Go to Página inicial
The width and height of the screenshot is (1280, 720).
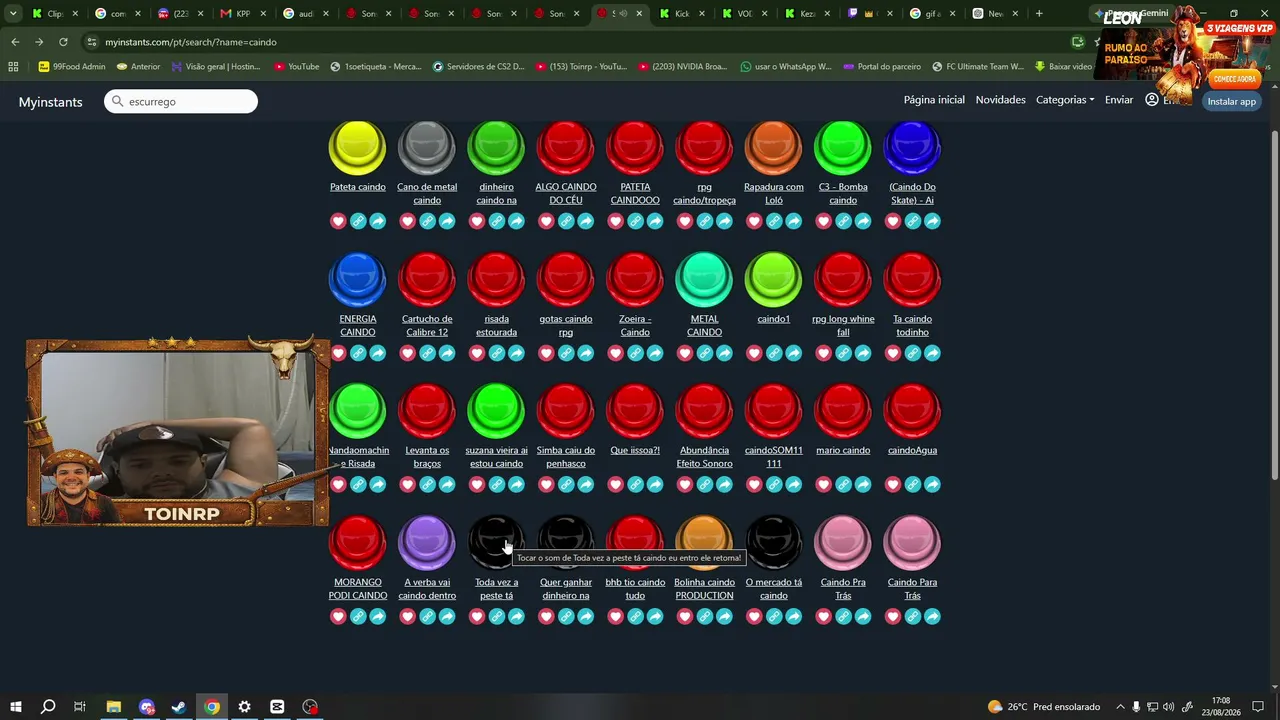coord(934,100)
